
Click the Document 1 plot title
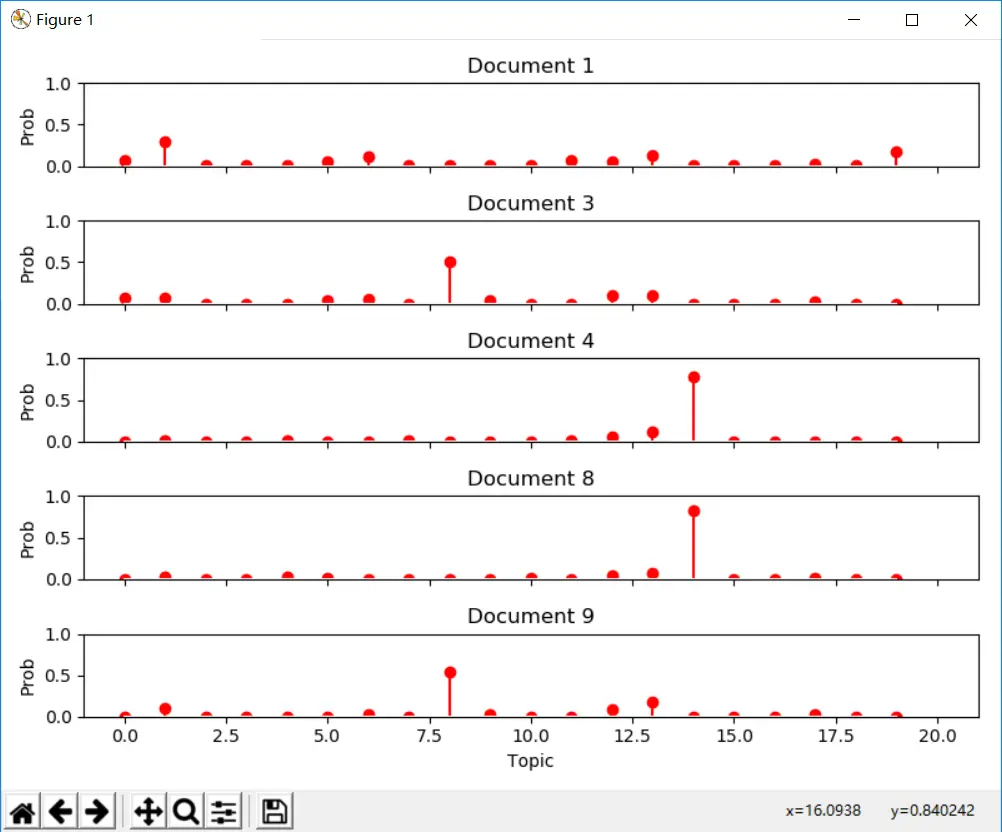(x=530, y=65)
